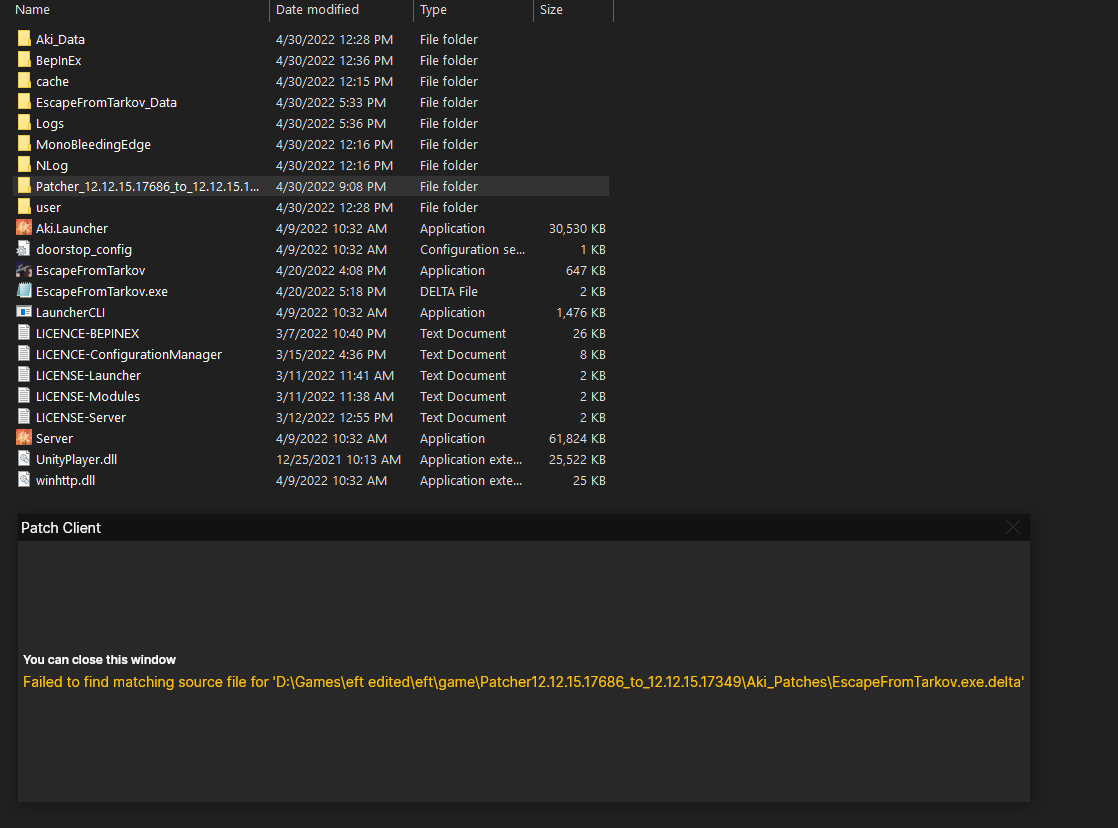Click the EscapeFromTarkov application icon

click(x=24, y=270)
